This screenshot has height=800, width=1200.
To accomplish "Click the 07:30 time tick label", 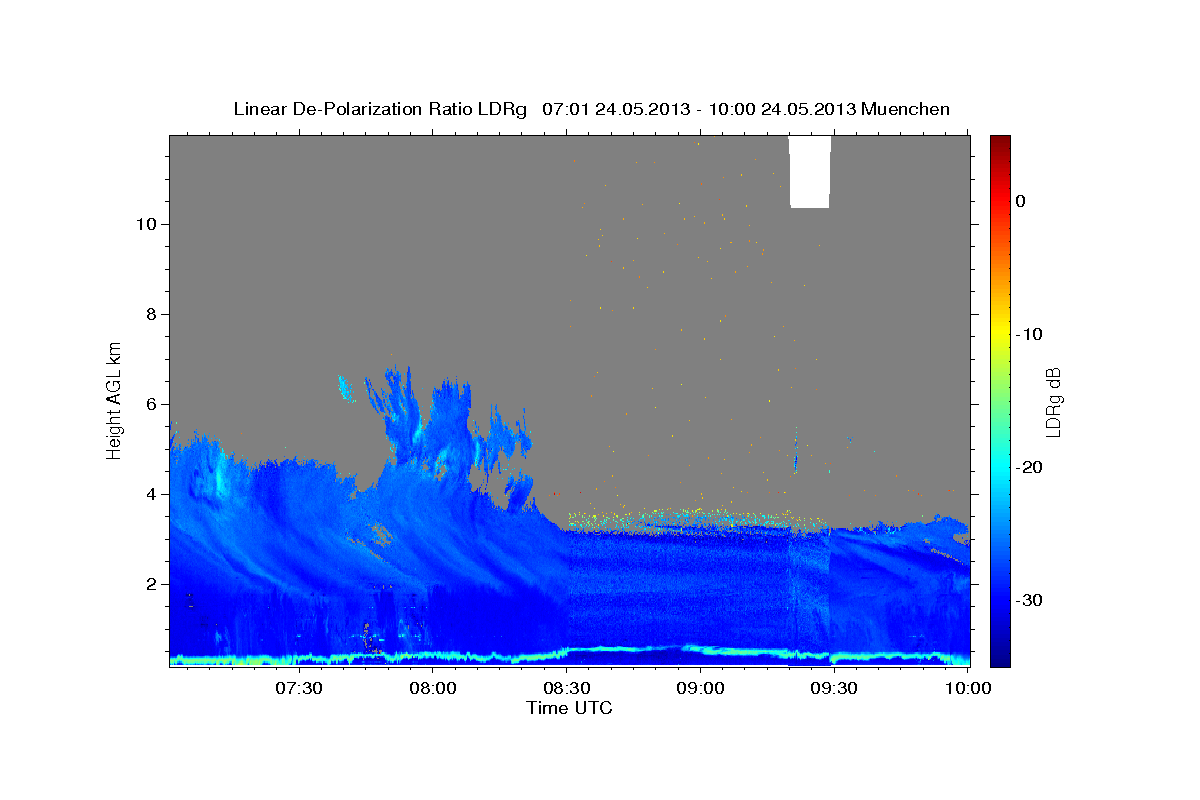I will point(300,688).
